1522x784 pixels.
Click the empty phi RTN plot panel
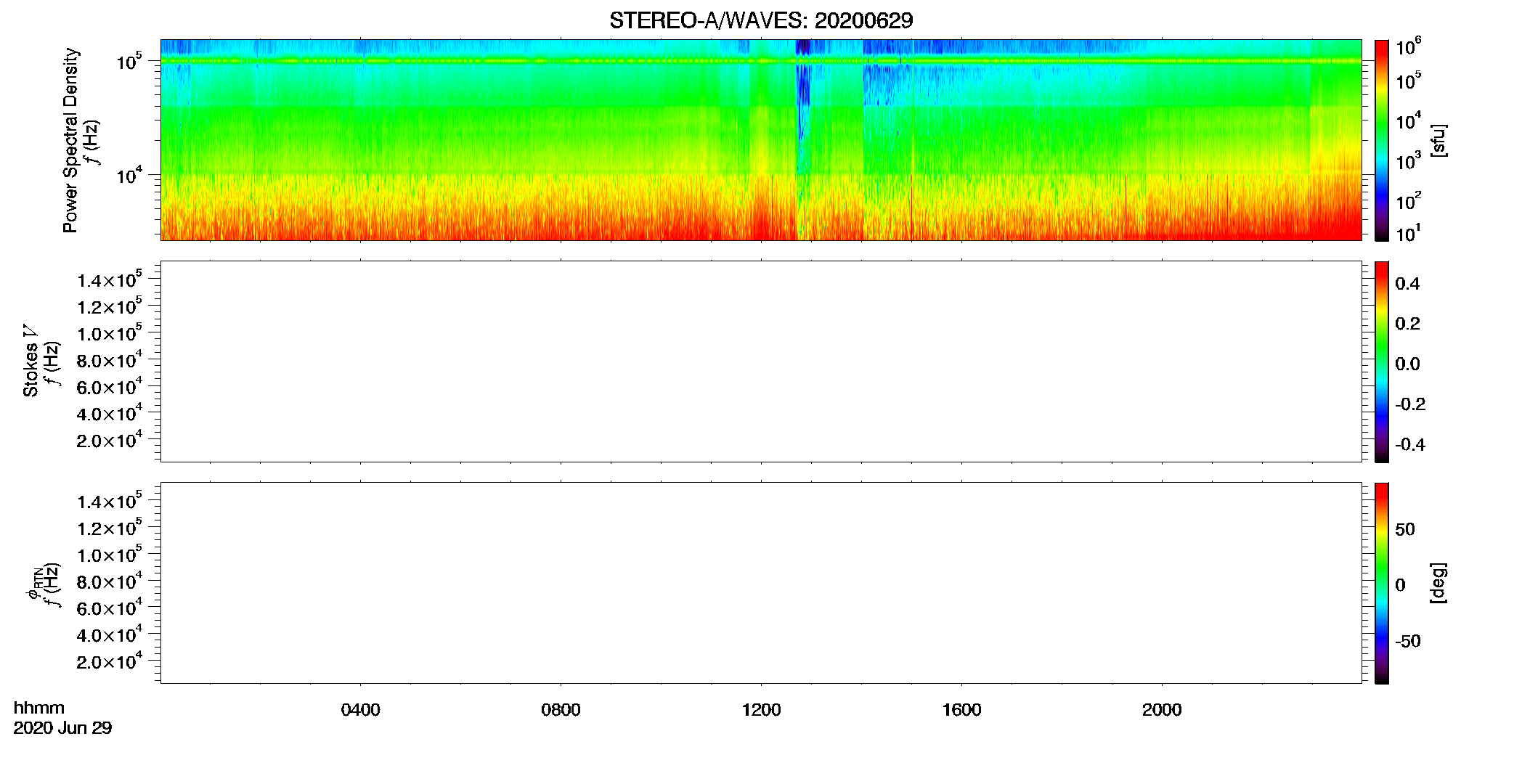pyautogui.click(x=760, y=583)
